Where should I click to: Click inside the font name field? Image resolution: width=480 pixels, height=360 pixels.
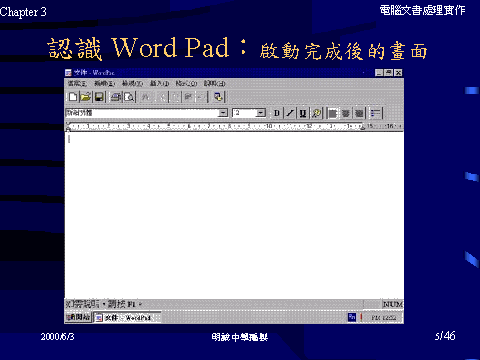coord(142,113)
